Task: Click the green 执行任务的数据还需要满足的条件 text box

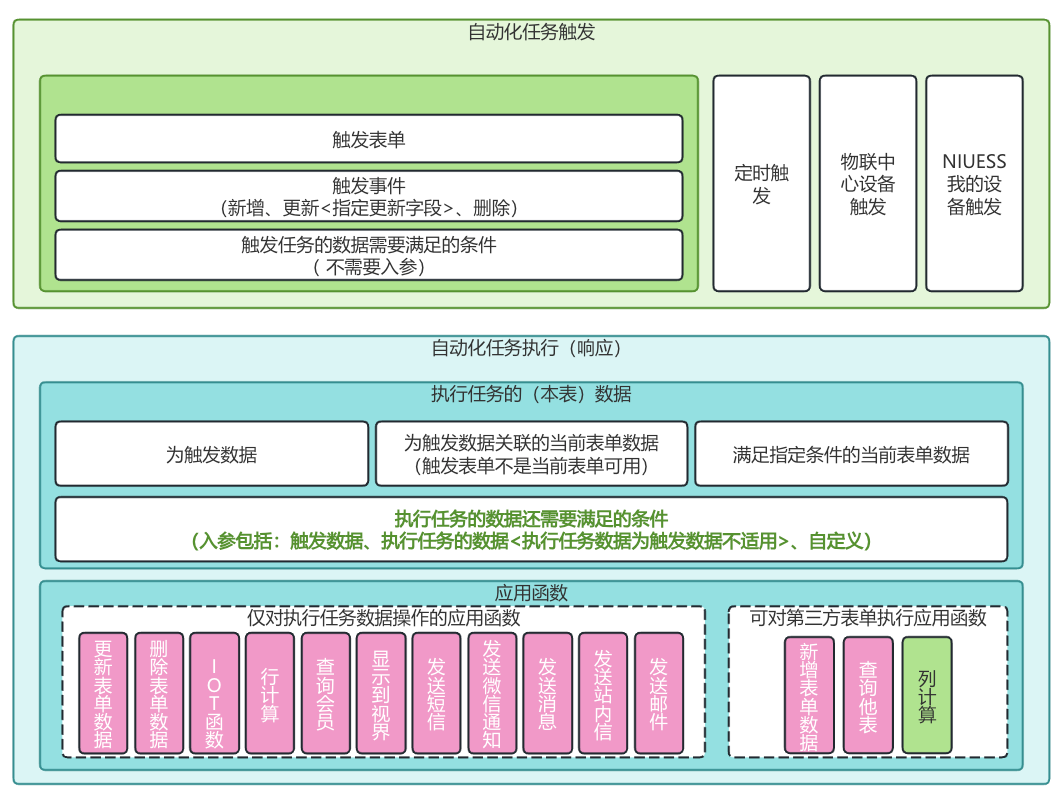Action: [531, 530]
